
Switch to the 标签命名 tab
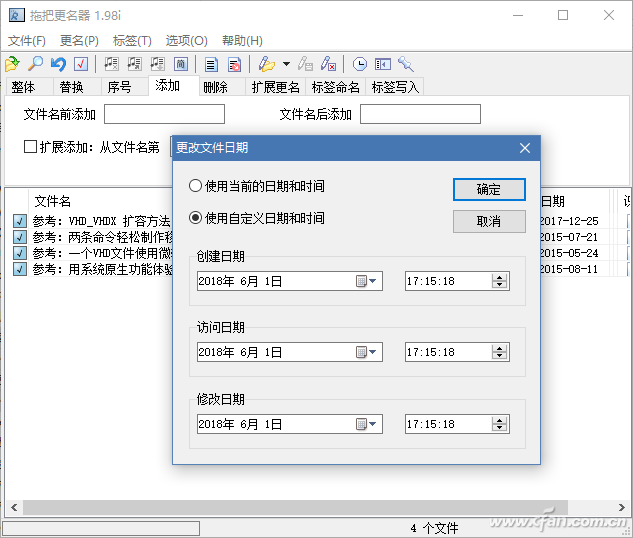pyautogui.click(x=335, y=87)
